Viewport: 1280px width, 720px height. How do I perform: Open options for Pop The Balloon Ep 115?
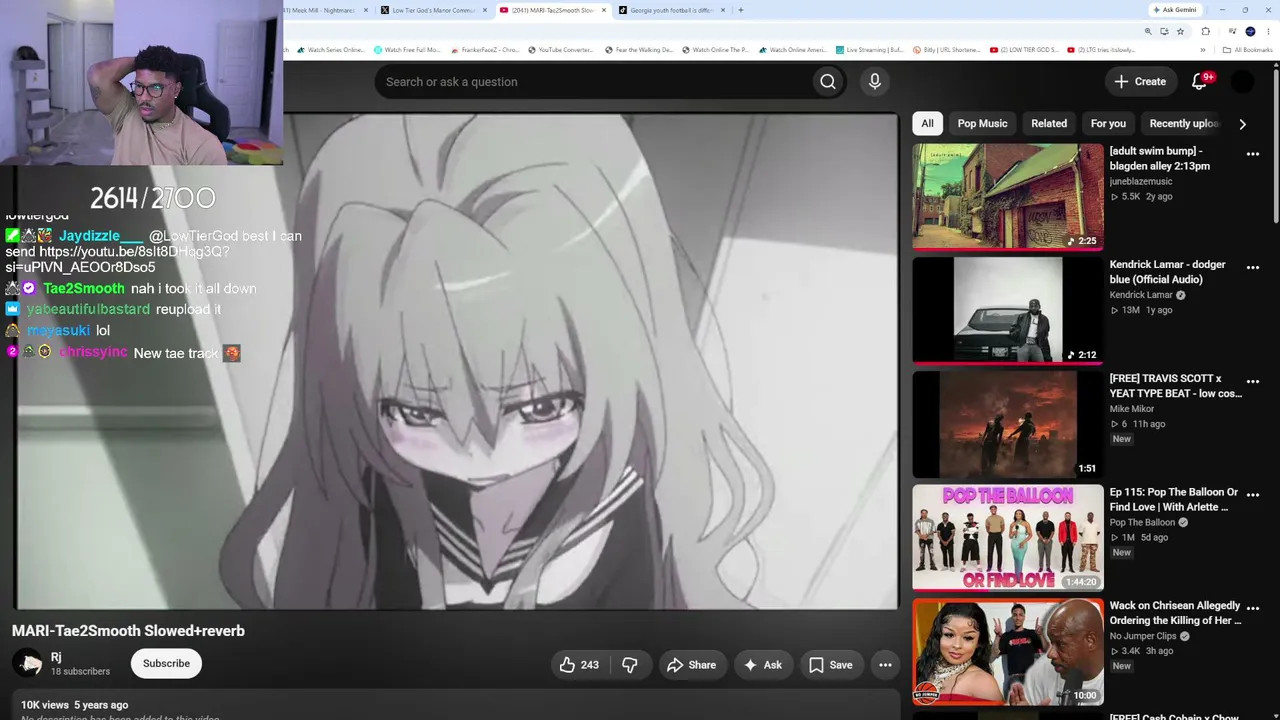(1252, 496)
